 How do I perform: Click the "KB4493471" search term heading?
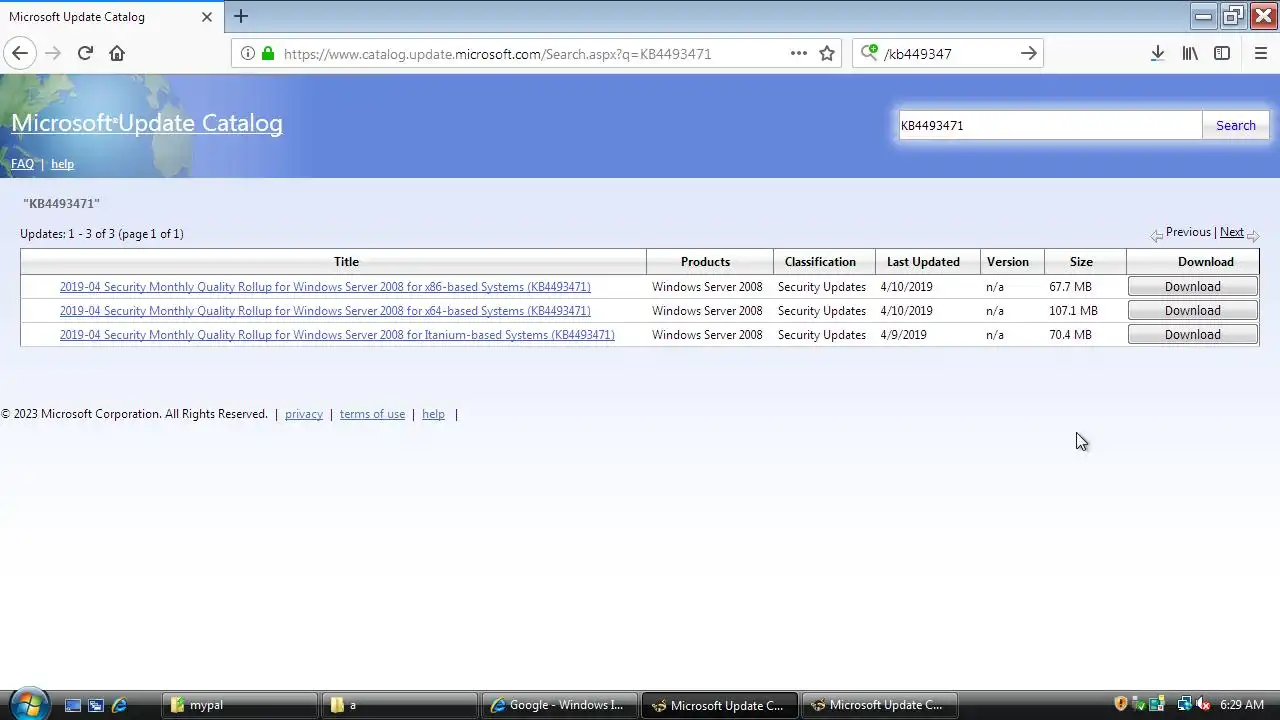point(61,204)
